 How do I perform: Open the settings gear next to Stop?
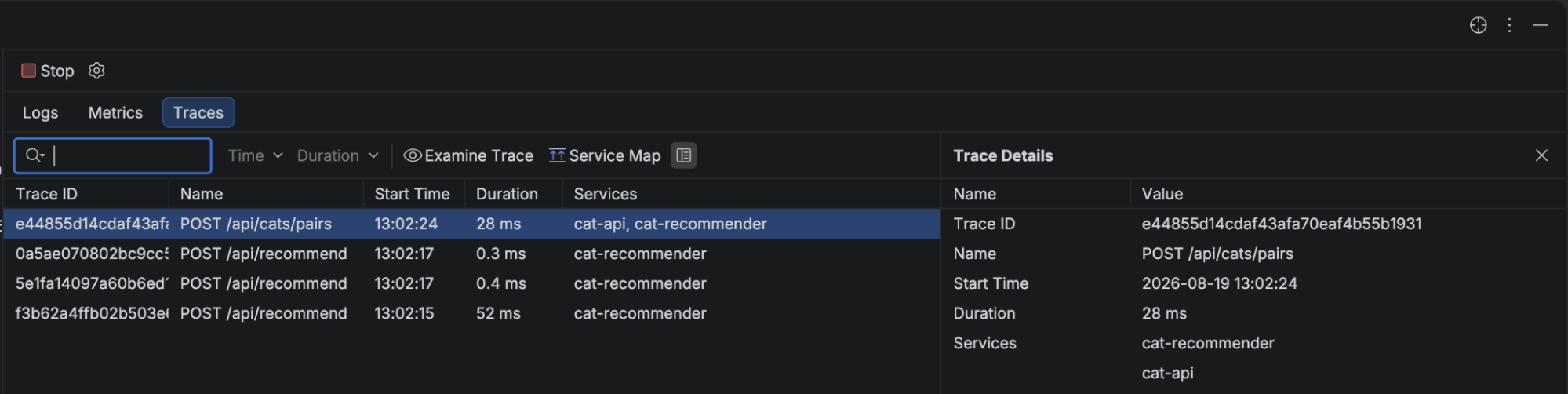(x=96, y=71)
